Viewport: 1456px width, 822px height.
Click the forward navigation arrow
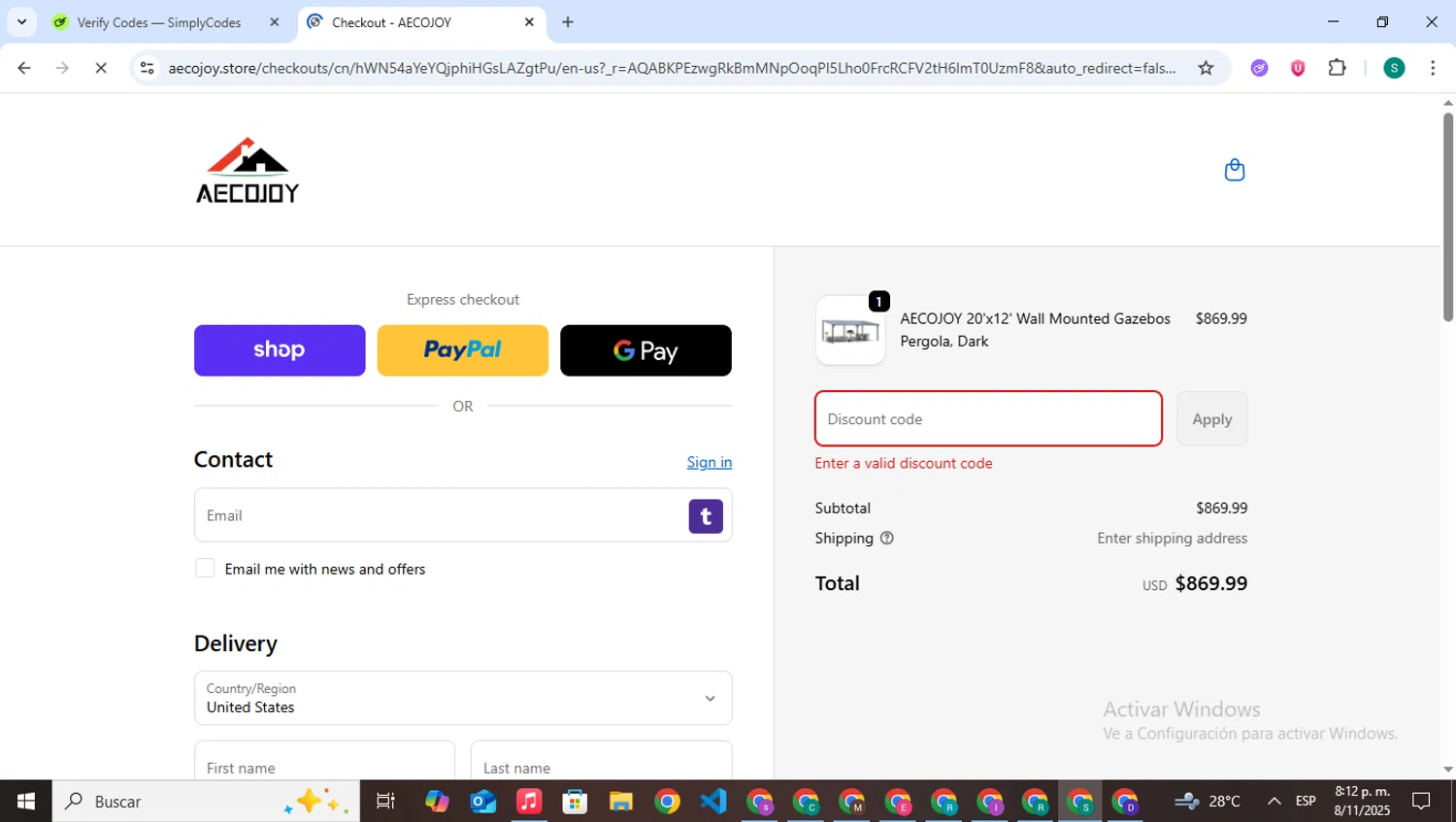[62, 68]
